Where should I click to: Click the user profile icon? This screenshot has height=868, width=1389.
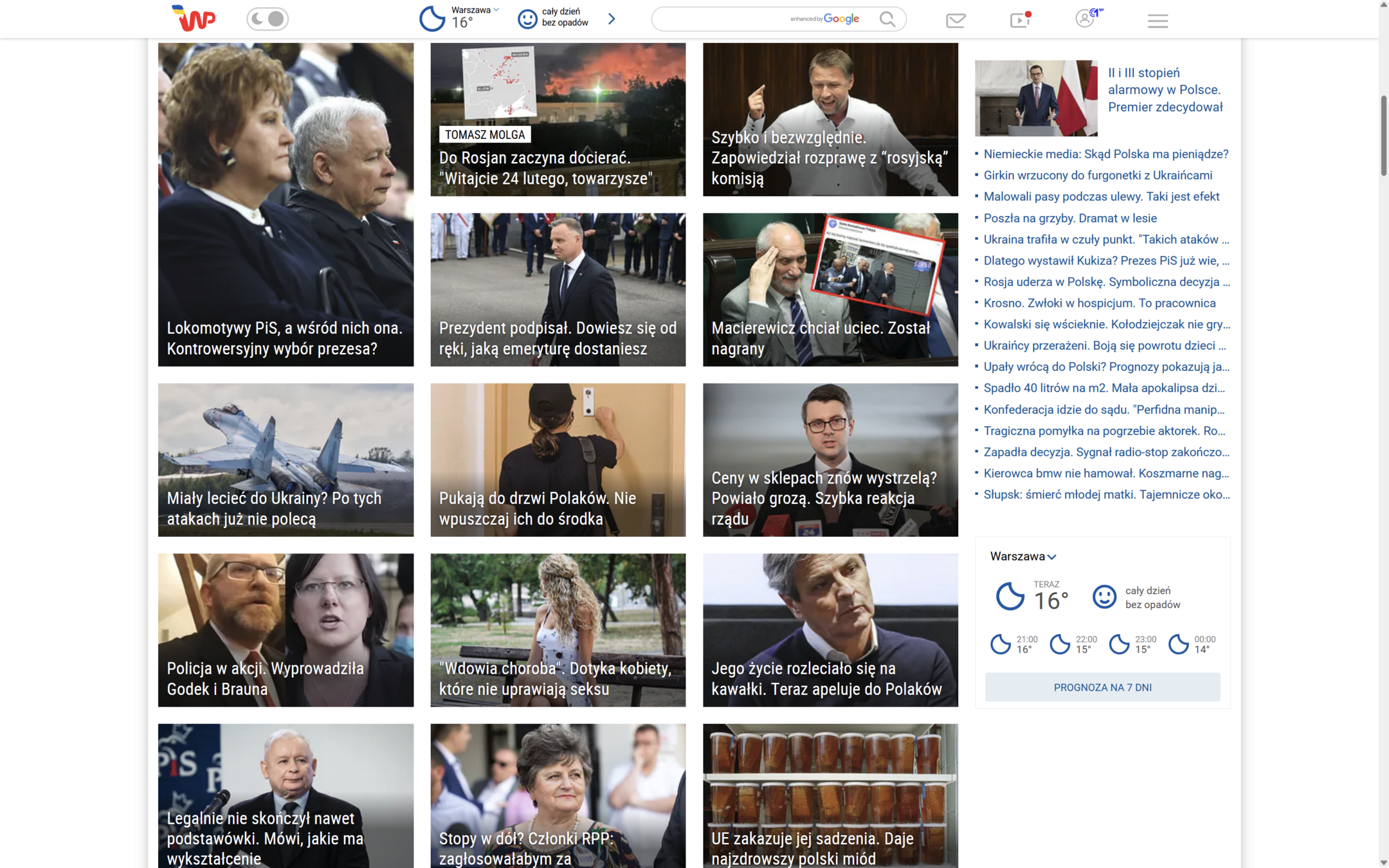(x=1085, y=19)
